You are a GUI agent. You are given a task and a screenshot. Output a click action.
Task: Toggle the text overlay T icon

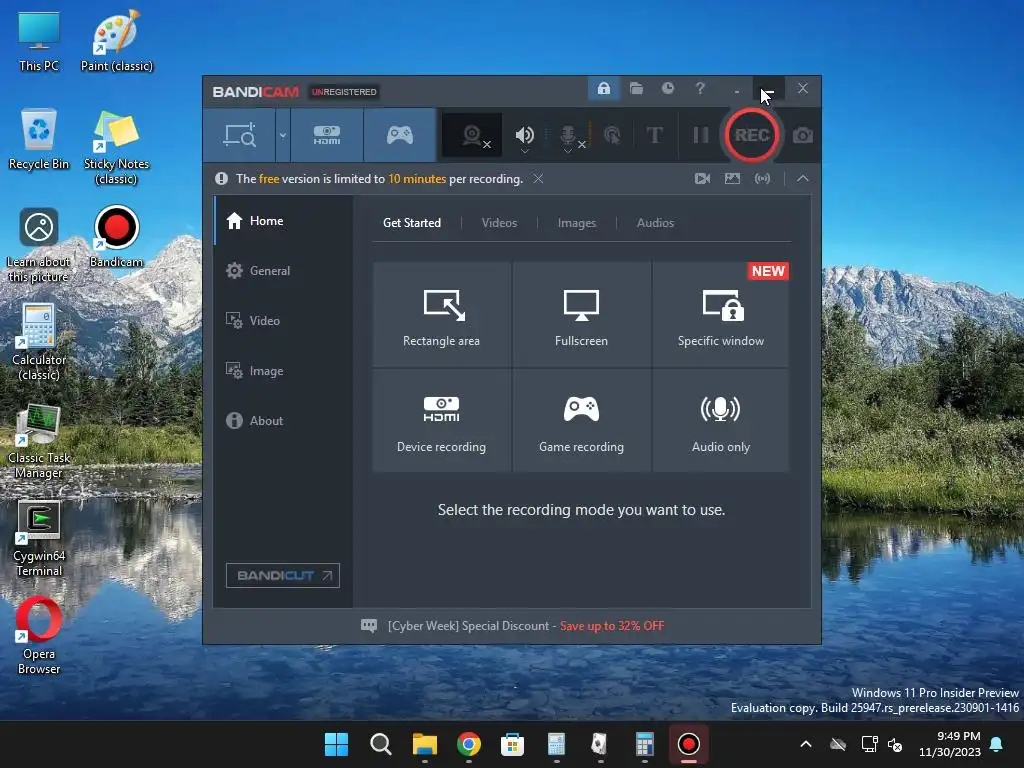(x=654, y=135)
